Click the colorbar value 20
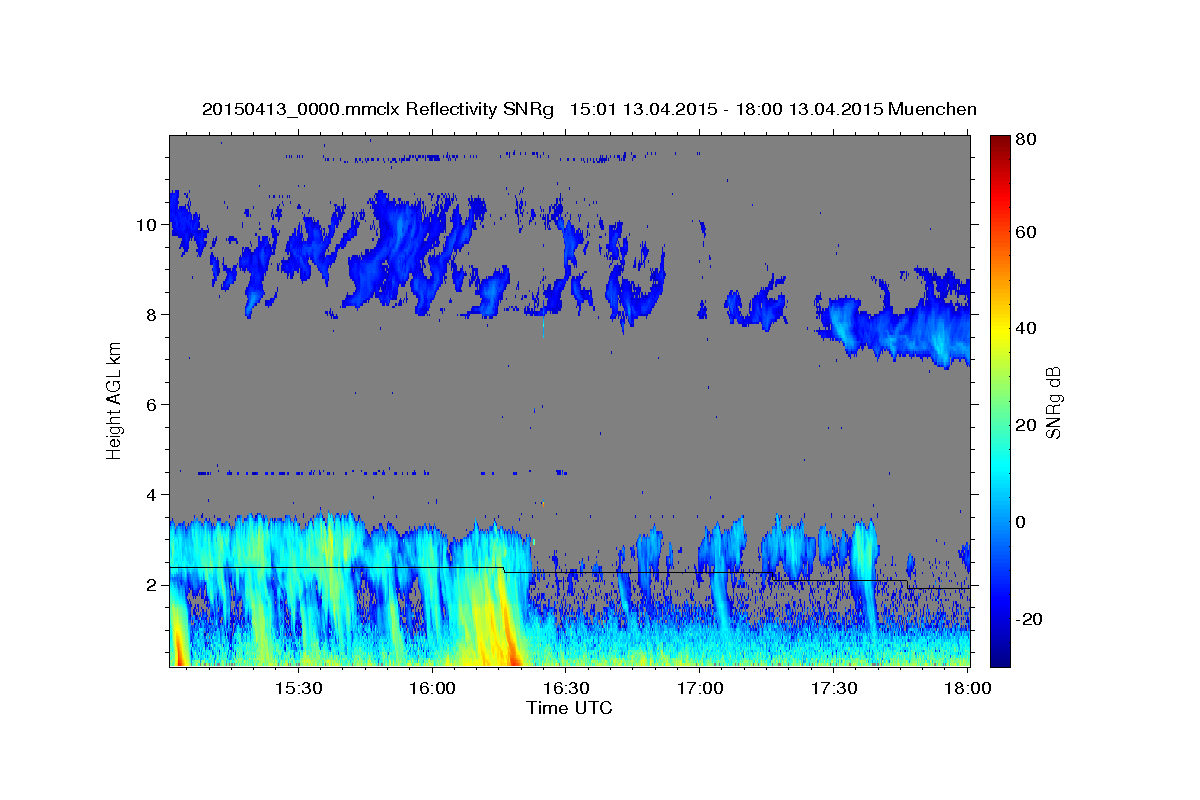Screen dimensions: 1200x800 pos(1028,425)
